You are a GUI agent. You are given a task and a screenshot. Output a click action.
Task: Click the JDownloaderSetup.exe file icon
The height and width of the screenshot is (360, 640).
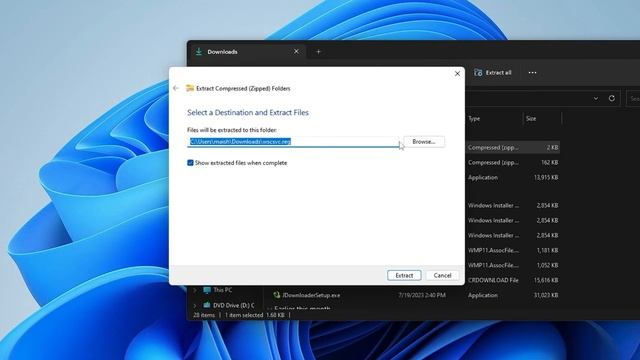pos(276,295)
